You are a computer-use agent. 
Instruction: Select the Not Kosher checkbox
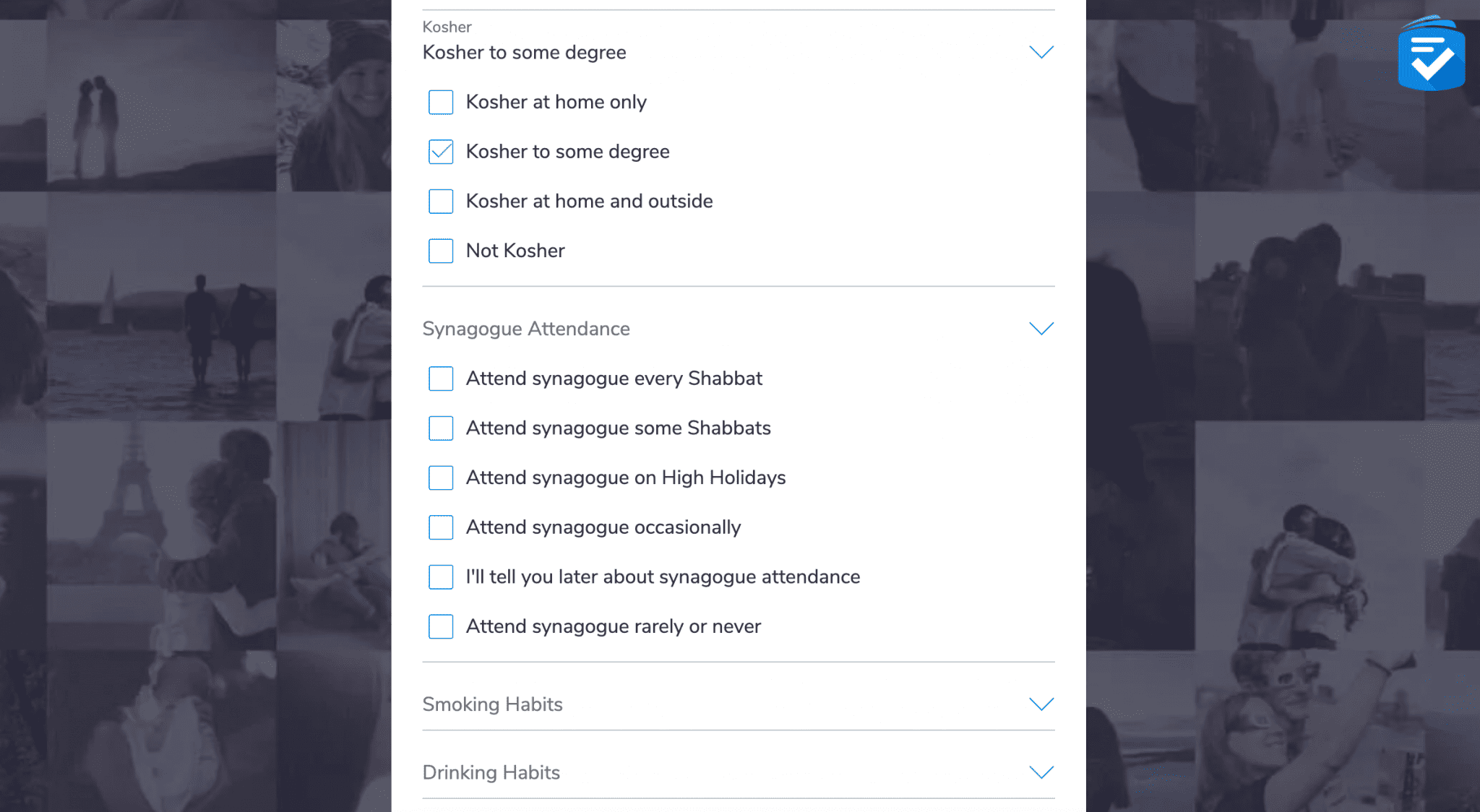[x=441, y=251]
